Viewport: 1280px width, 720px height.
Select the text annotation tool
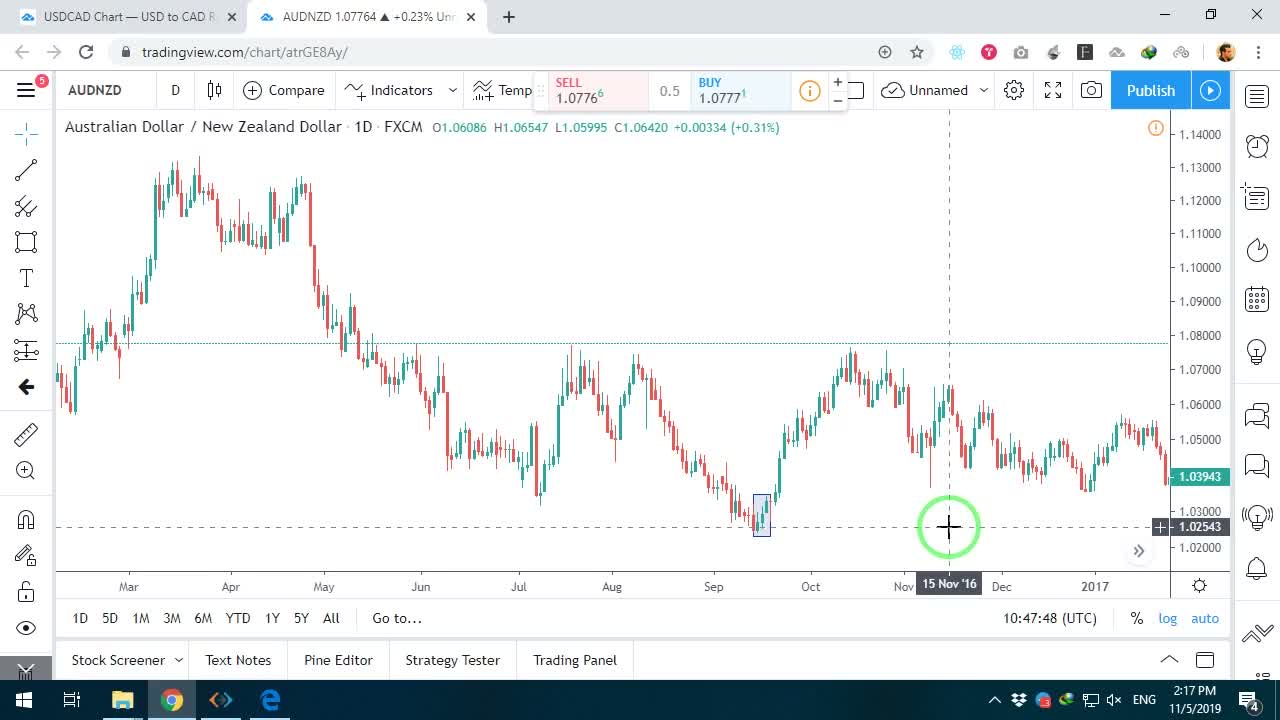point(26,278)
